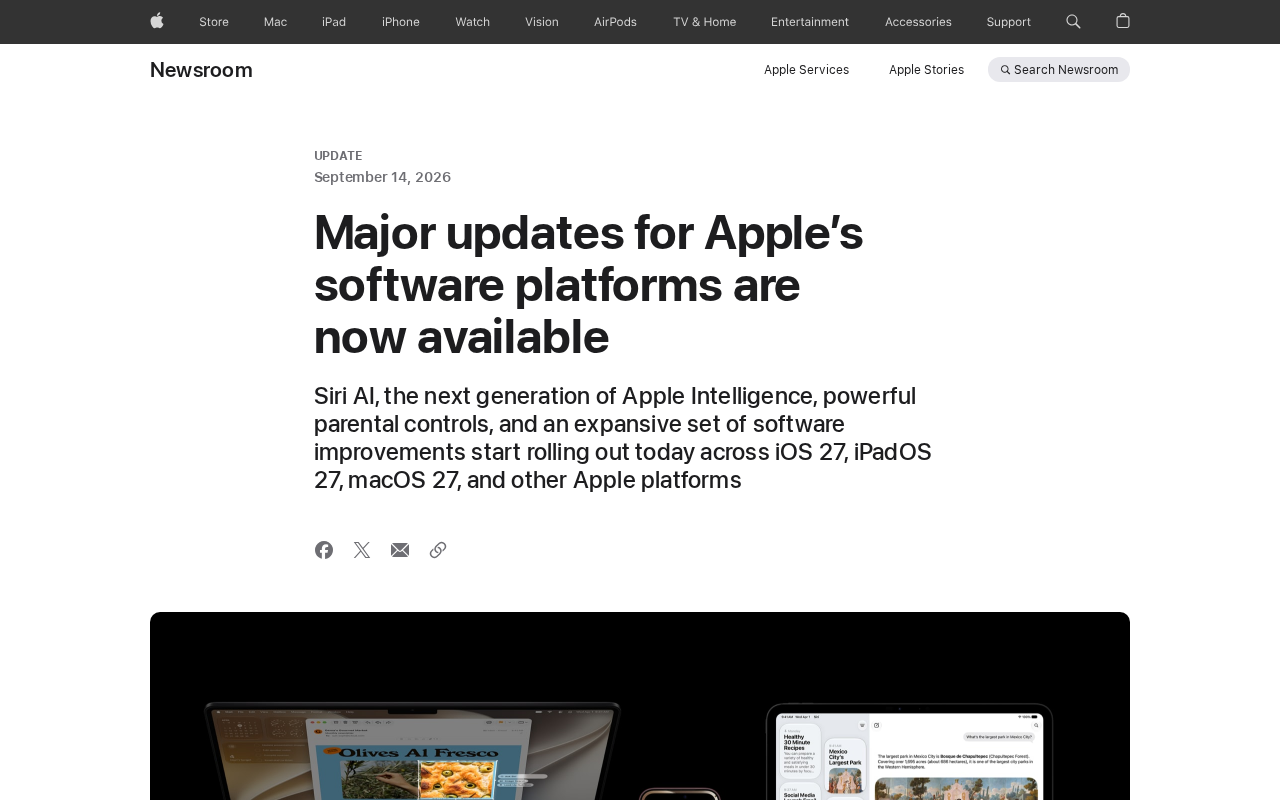The width and height of the screenshot is (1280, 800).
Task: Open the TV & Home menu
Action: pyautogui.click(x=704, y=22)
